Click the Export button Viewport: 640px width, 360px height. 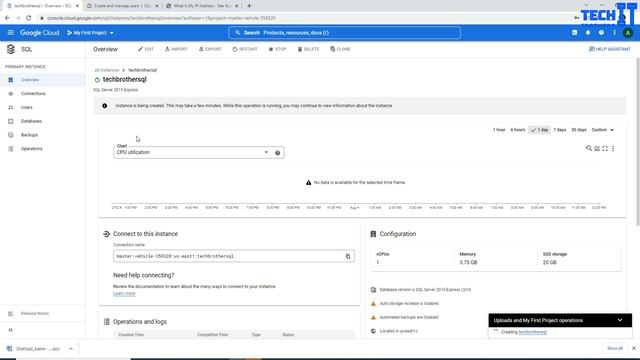point(210,49)
